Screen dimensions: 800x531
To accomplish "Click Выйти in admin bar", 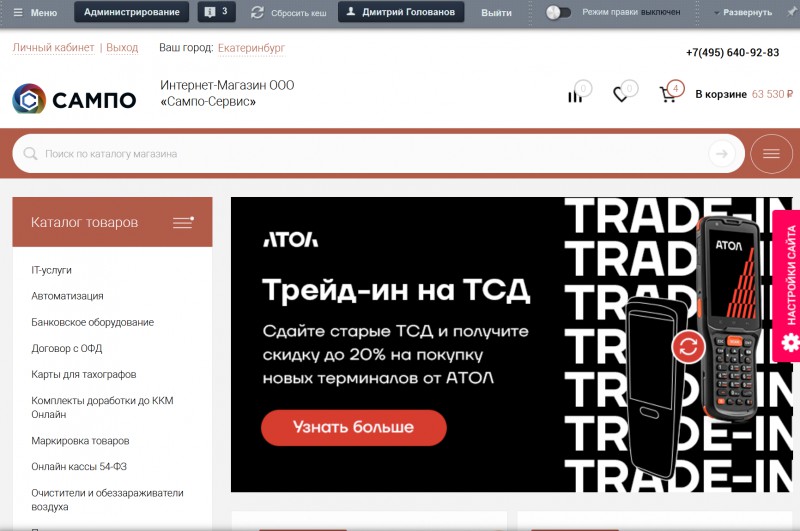I will pyautogui.click(x=496, y=12).
